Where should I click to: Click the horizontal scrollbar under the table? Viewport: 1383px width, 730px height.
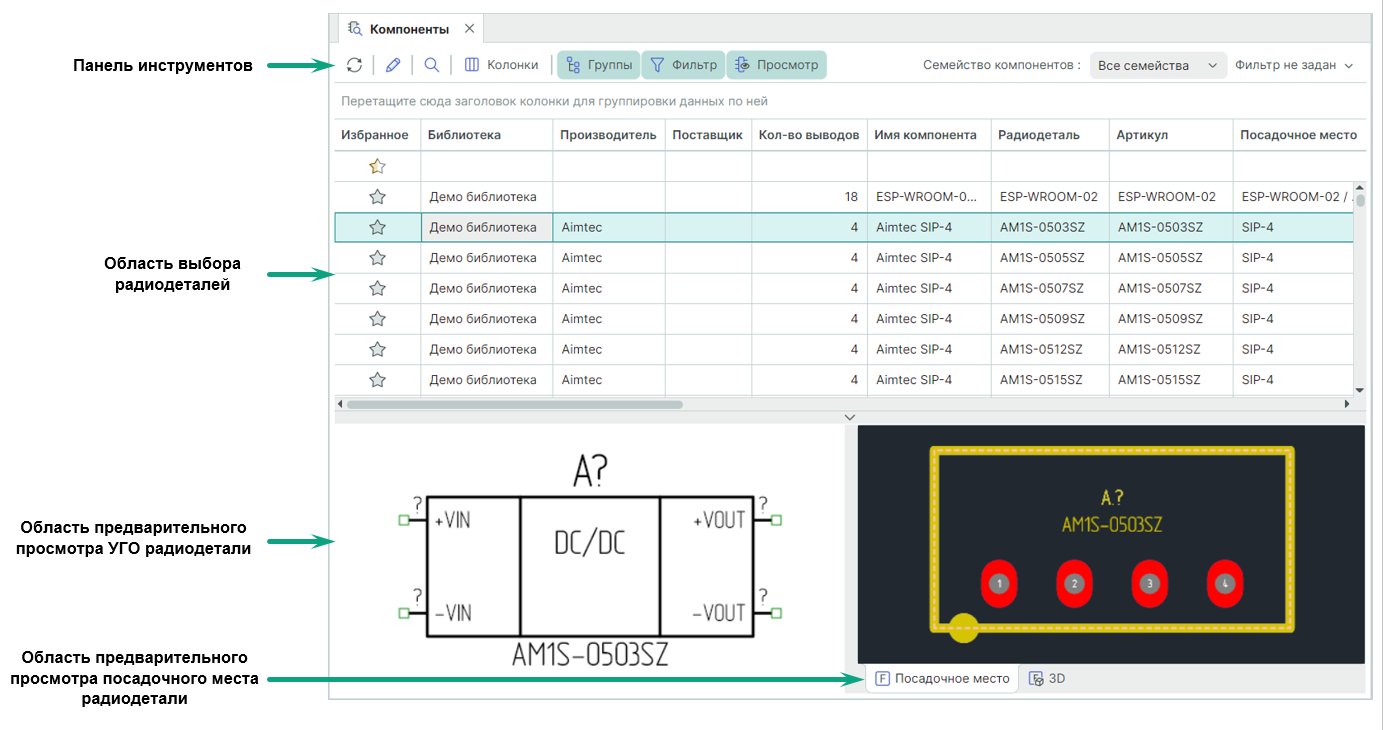[514, 405]
